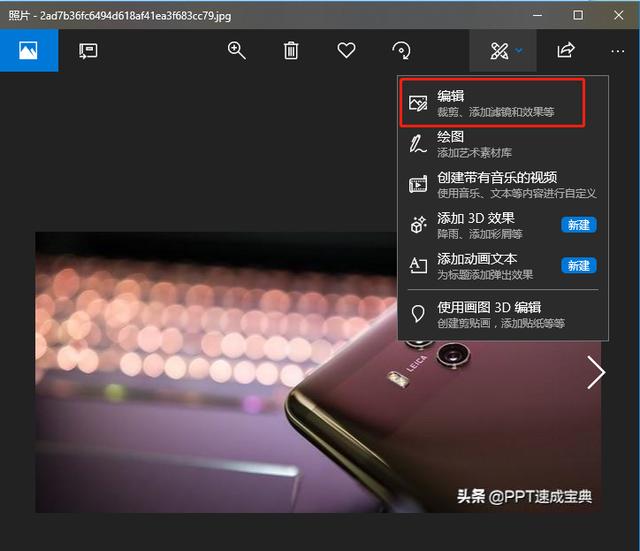Select 创建带有音乐的视频 option
The image size is (640, 551).
(503, 185)
